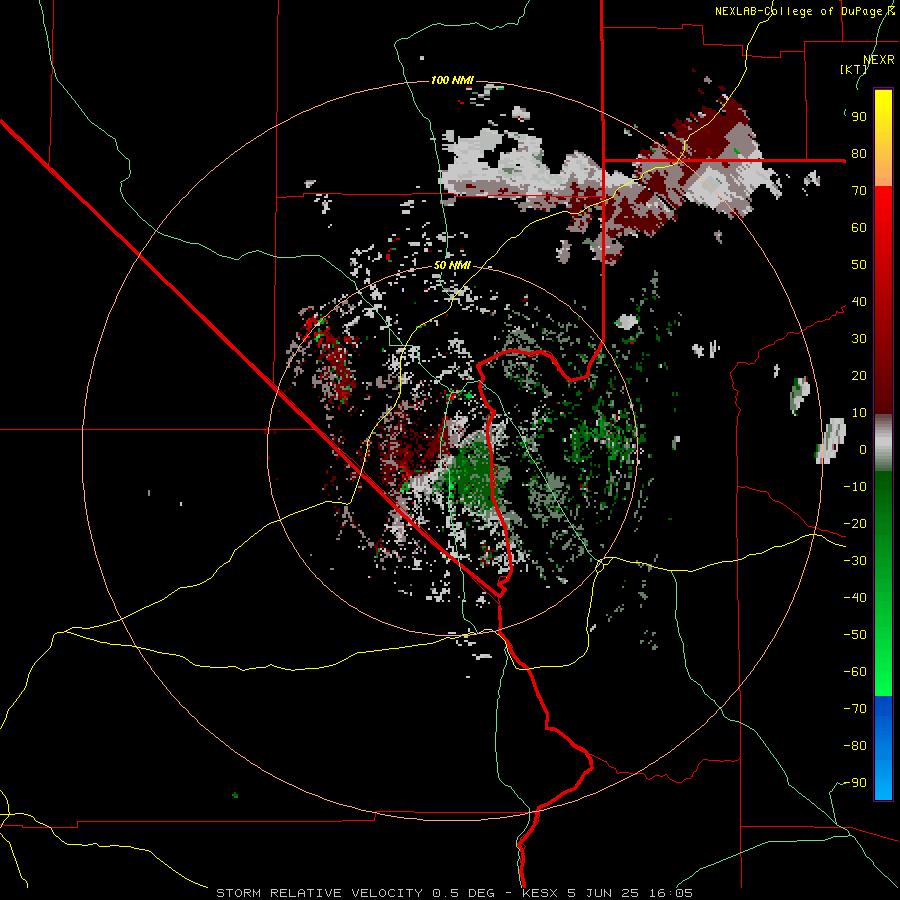Click the blue bottom segment of color bar
Image resolution: width=900 pixels, height=900 pixels.
coord(883,748)
